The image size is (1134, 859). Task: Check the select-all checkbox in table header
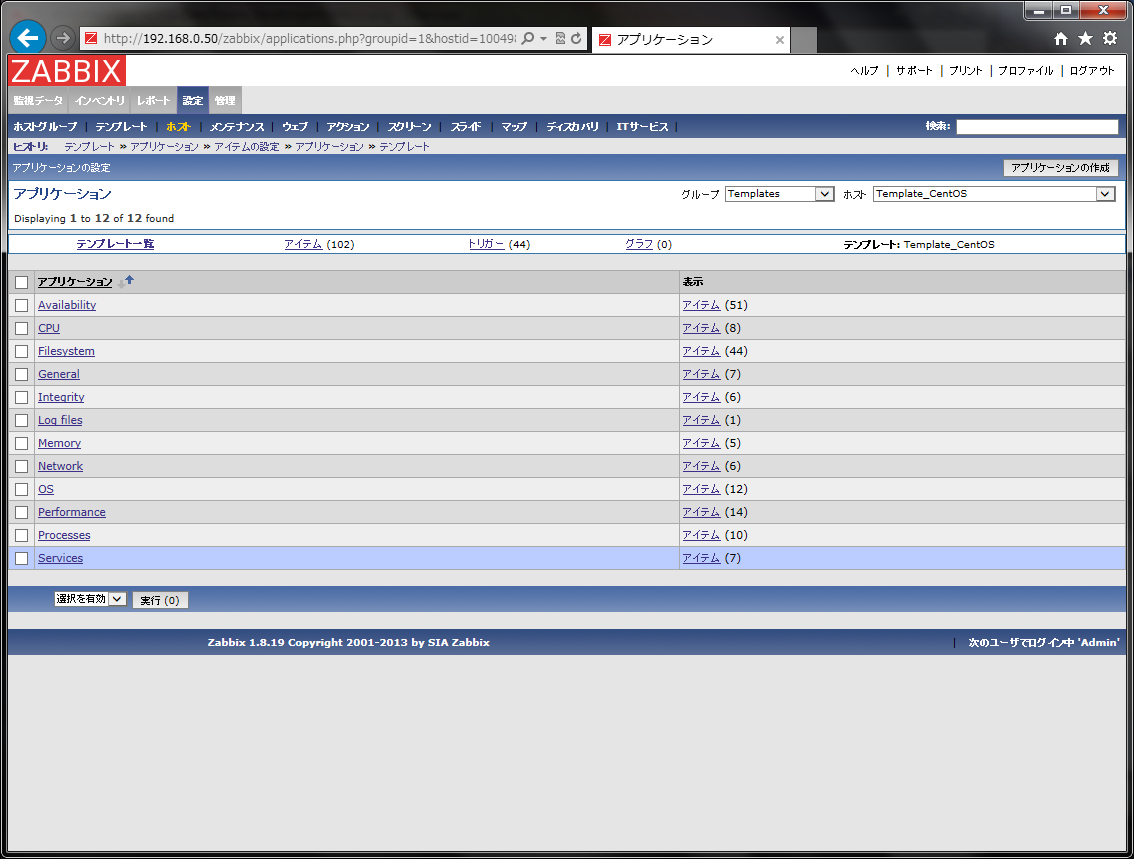[22, 282]
